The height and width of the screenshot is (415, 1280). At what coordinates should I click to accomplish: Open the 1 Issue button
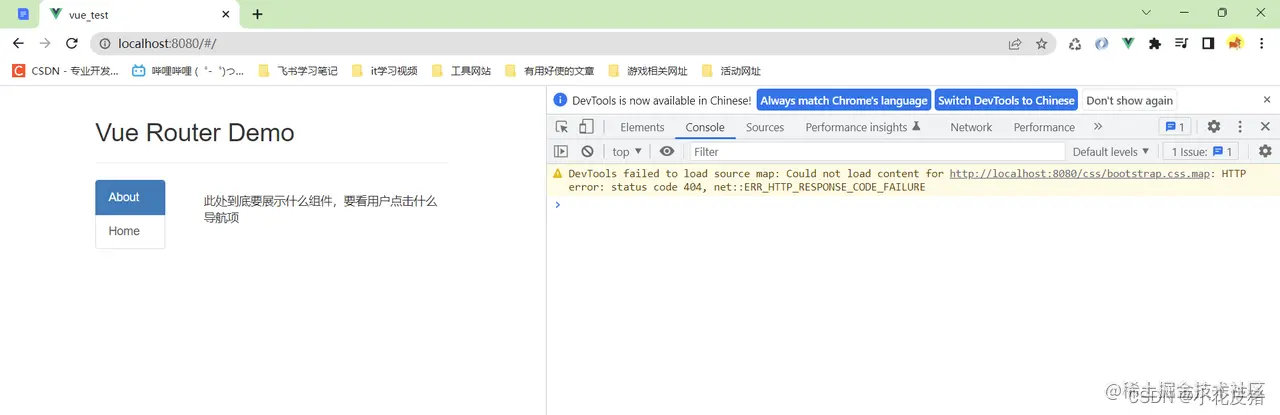pyautogui.click(x=1203, y=151)
